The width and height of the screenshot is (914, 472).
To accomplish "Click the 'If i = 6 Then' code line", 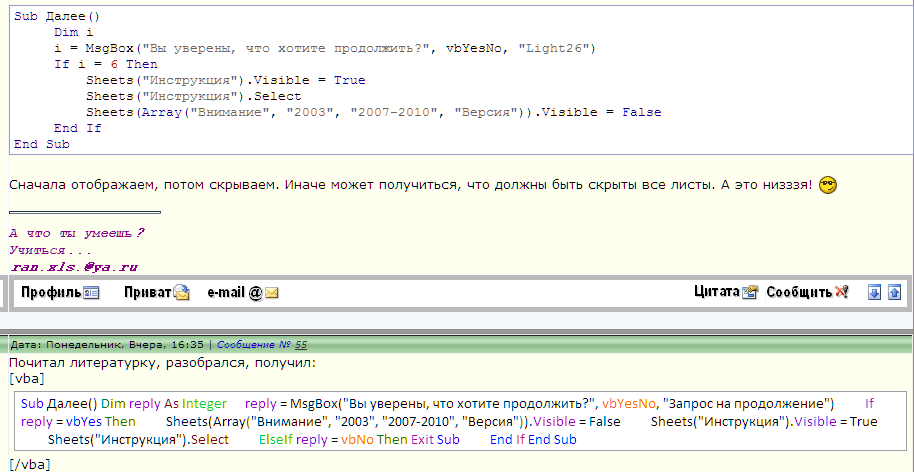I will coord(106,64).
